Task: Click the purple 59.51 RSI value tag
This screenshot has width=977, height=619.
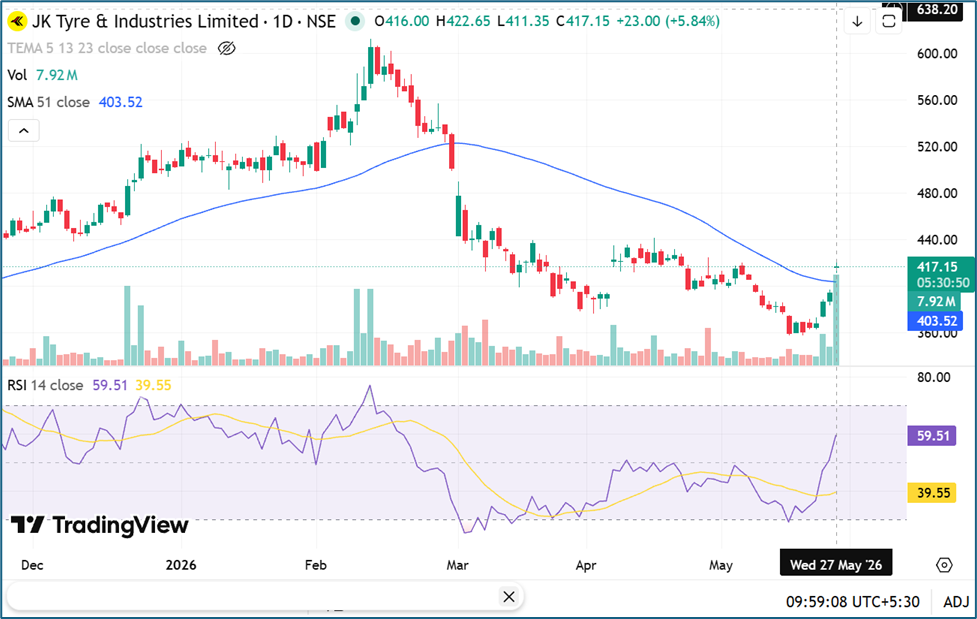Action: pyautogui.click(x=932, y=436)
